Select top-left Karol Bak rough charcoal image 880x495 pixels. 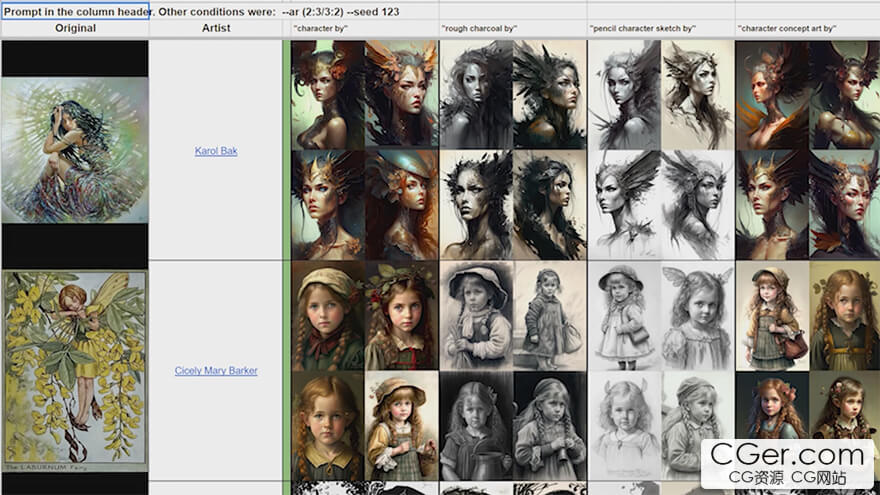(476, 95)
